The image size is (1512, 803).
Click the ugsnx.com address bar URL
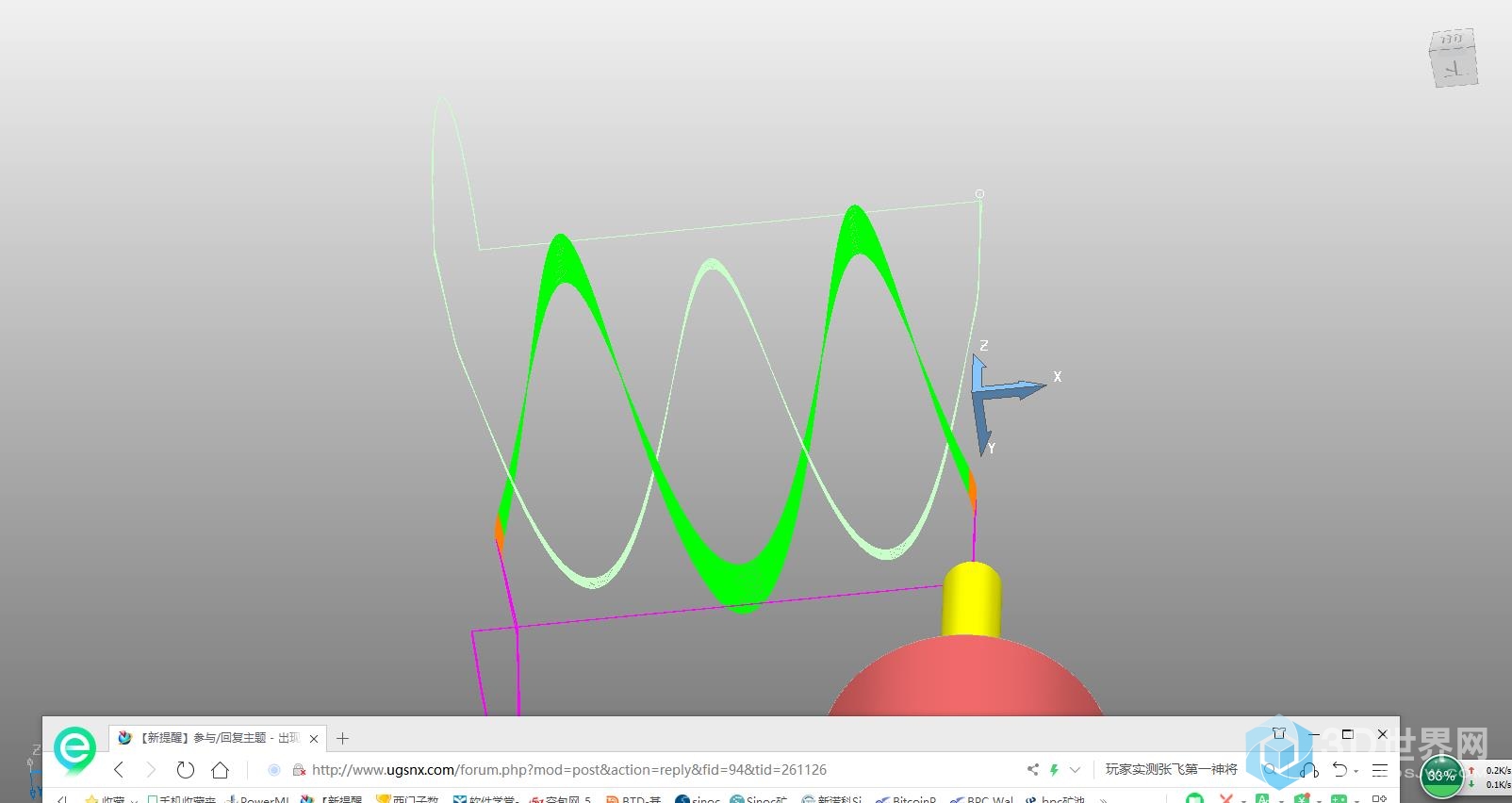click(569, 770)
